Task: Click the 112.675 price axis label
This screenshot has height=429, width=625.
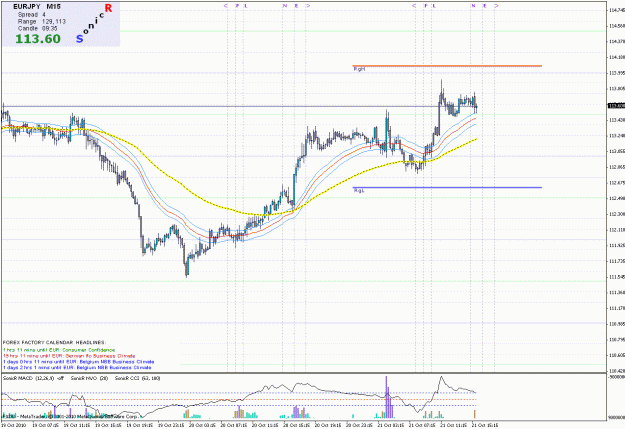Action: pyautogui.click(x=617, y=183)
